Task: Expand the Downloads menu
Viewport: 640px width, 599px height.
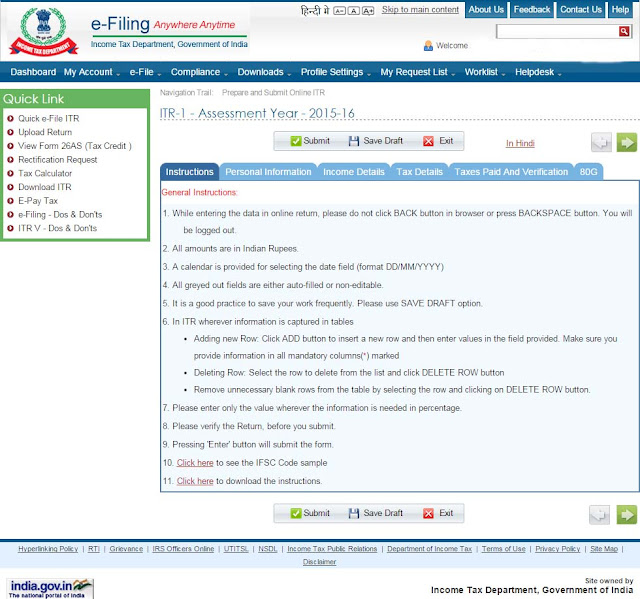Action: click(264, 72)
